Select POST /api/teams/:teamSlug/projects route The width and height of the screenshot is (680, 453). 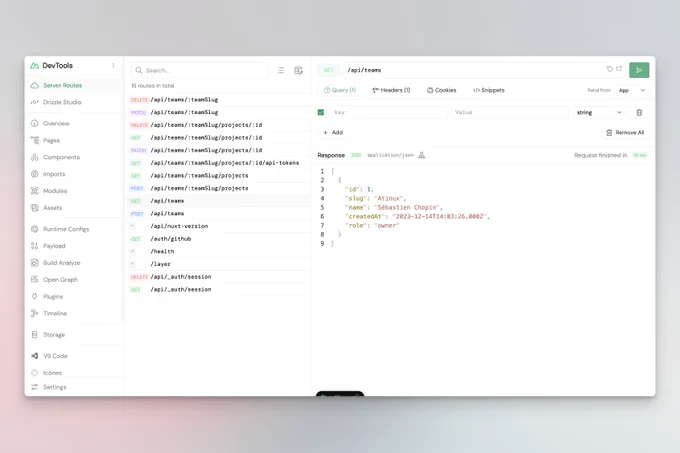coord(219,188)
